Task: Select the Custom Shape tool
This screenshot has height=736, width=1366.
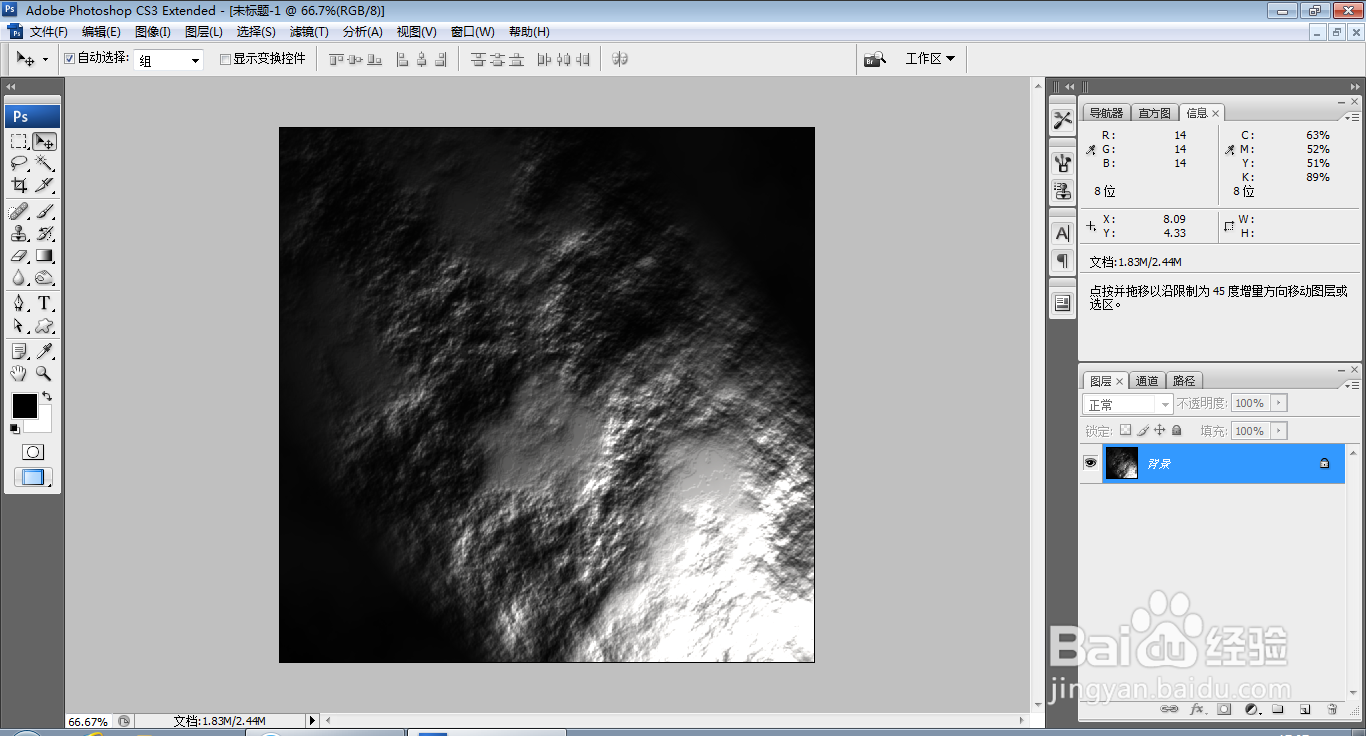Action: click(x=44, y=325)
